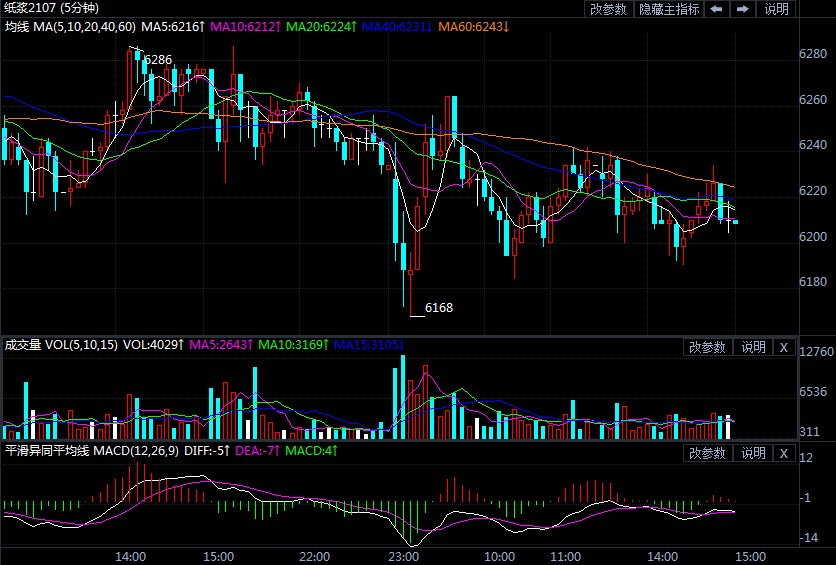
Task: Click the DEA:-7 value
Action: click(x=258, y=451)
